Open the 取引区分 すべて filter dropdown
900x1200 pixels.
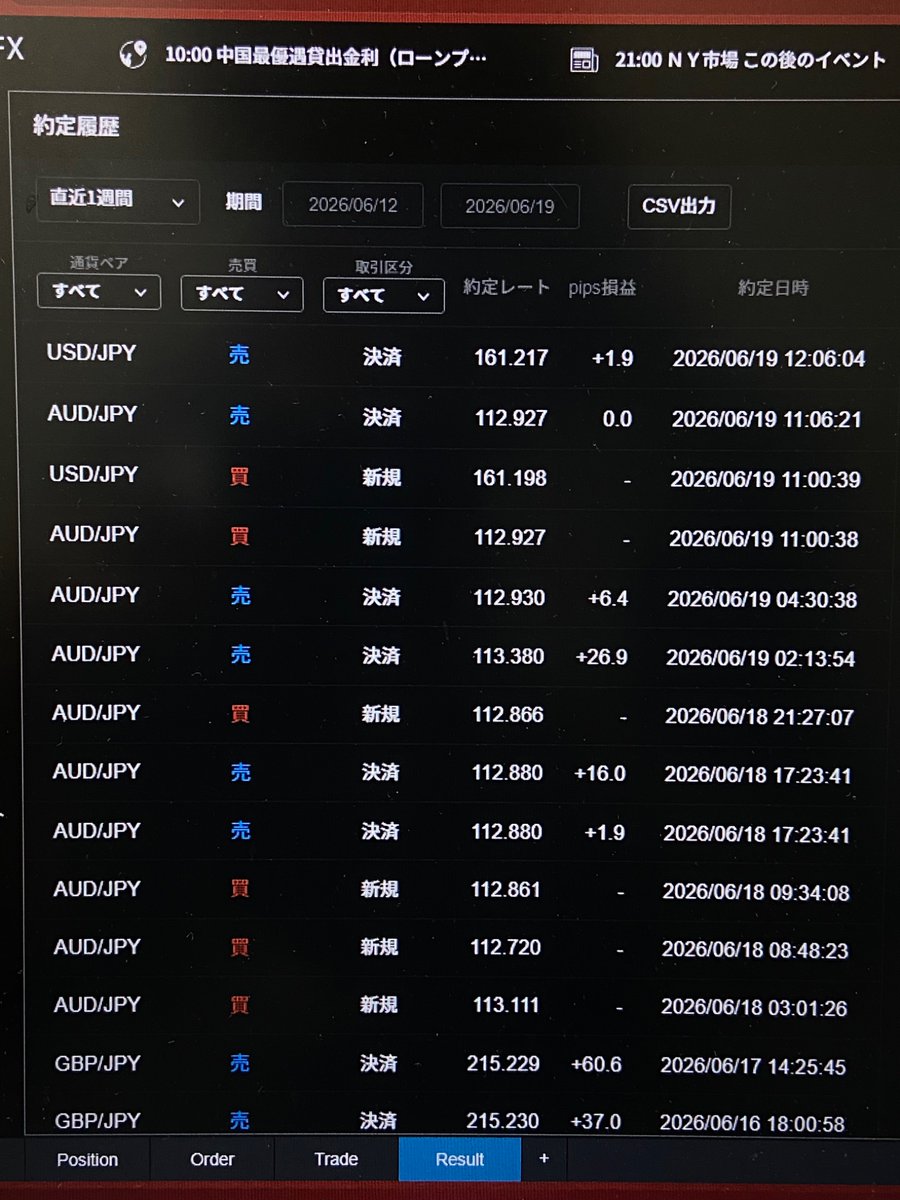pos(384,295)
